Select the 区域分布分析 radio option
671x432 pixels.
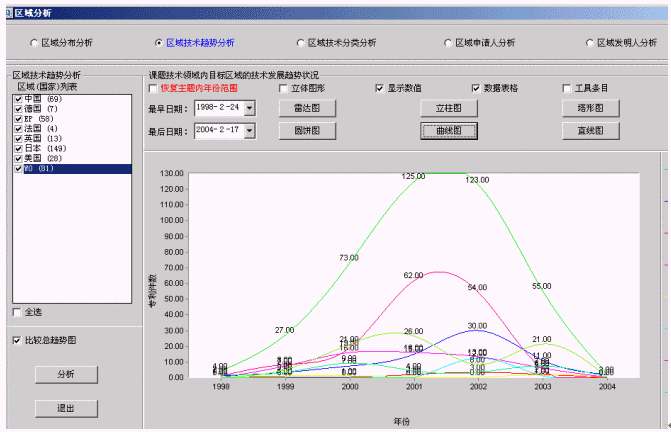[33, 43]
